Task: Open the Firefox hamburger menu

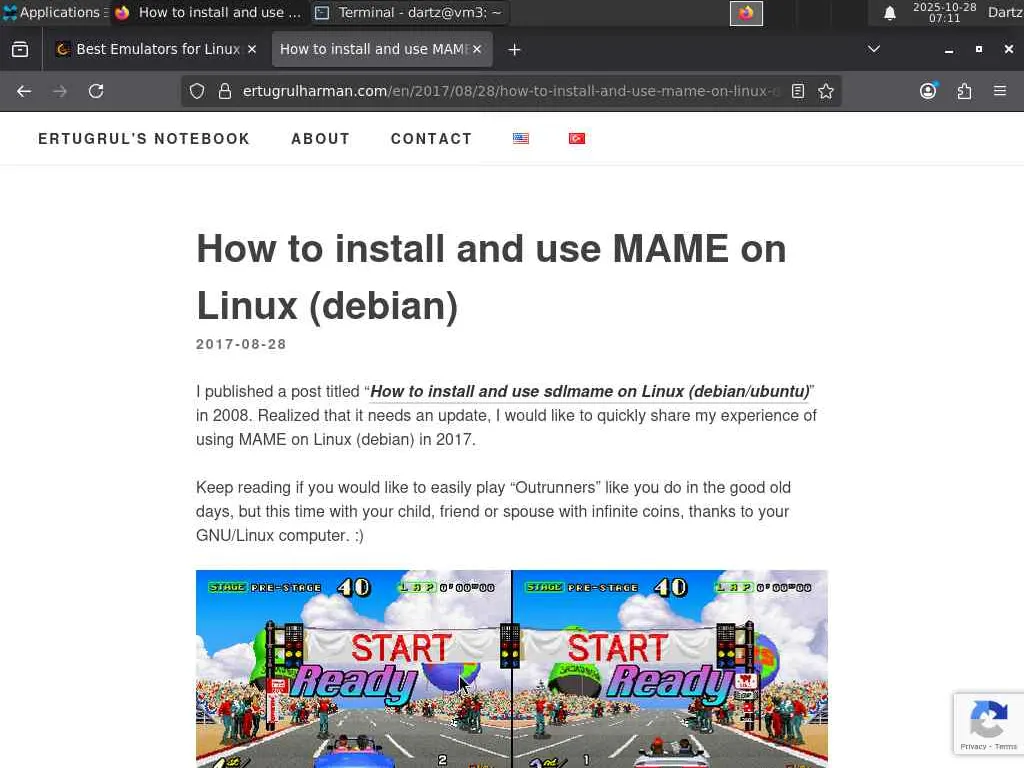Action: tap(1000, 91)
